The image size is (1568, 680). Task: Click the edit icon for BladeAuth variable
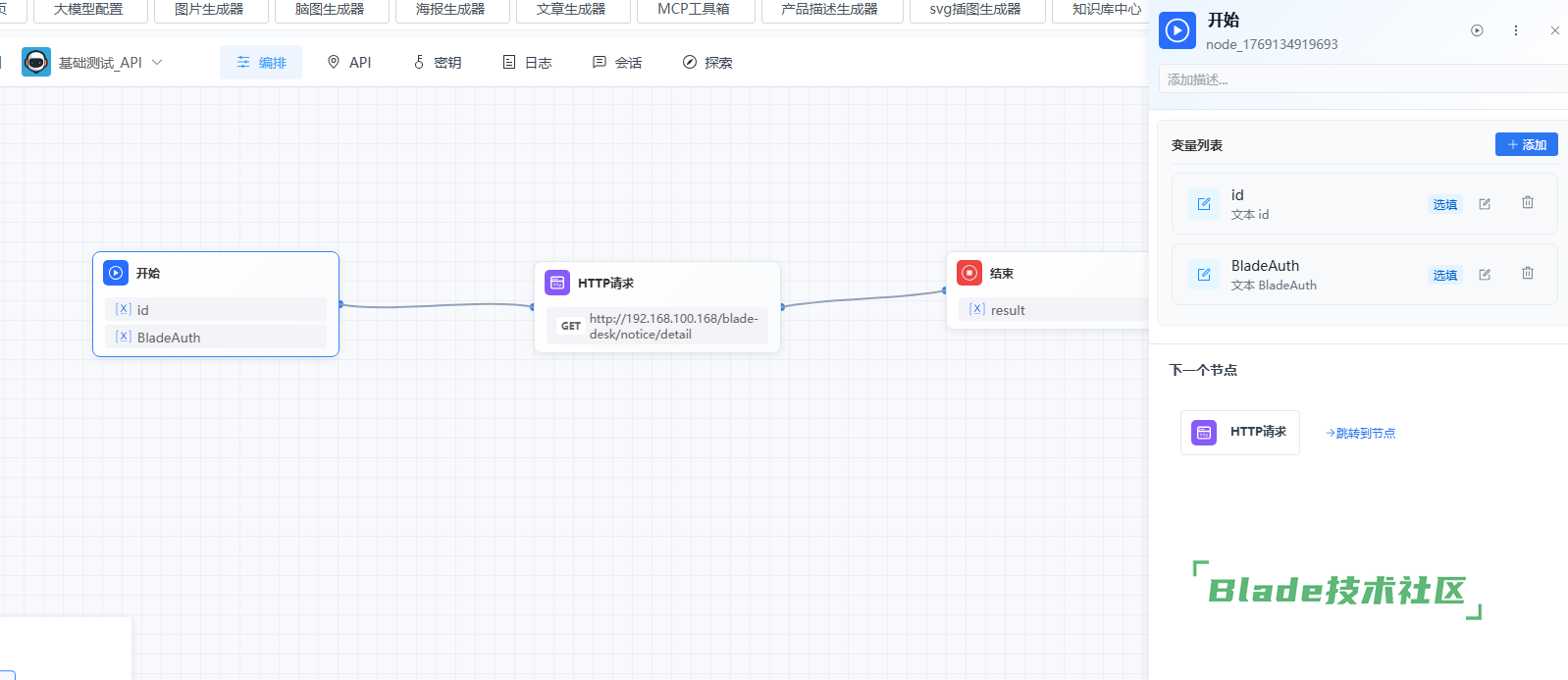[1485, 275]
